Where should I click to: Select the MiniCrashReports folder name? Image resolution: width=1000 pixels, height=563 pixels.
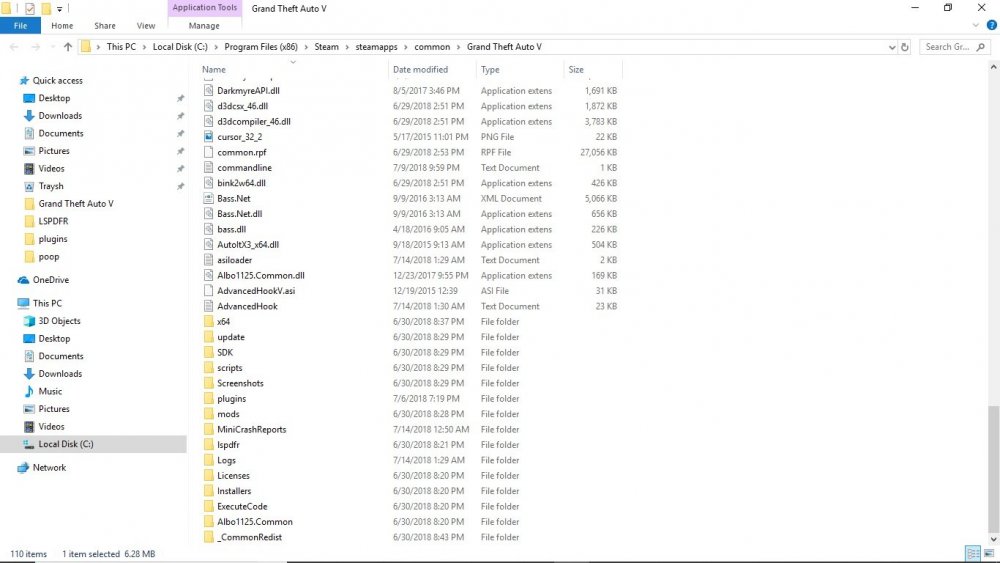(x=251, y=429)
